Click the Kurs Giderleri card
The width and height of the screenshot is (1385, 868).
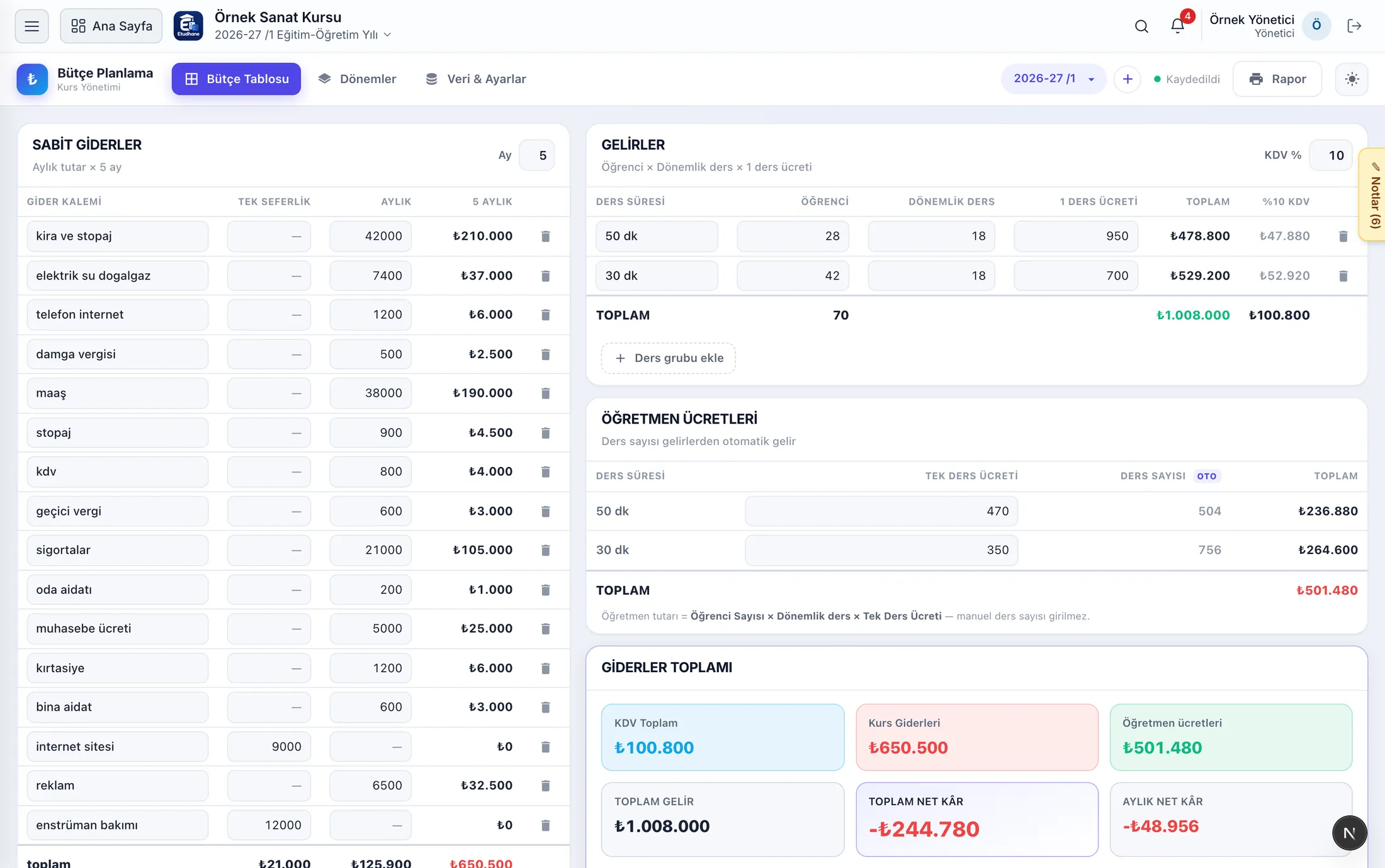coord(976,737)
